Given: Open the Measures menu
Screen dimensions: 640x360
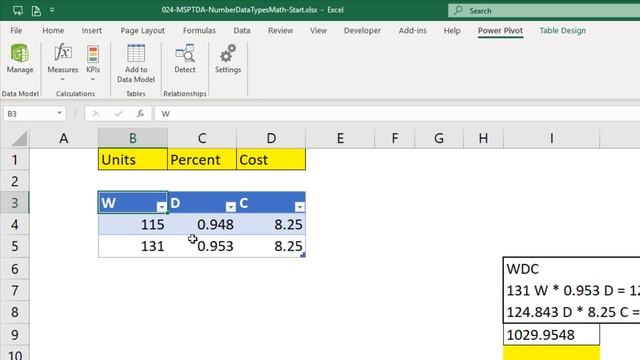Looking at the screenshot, I should 62,63.
